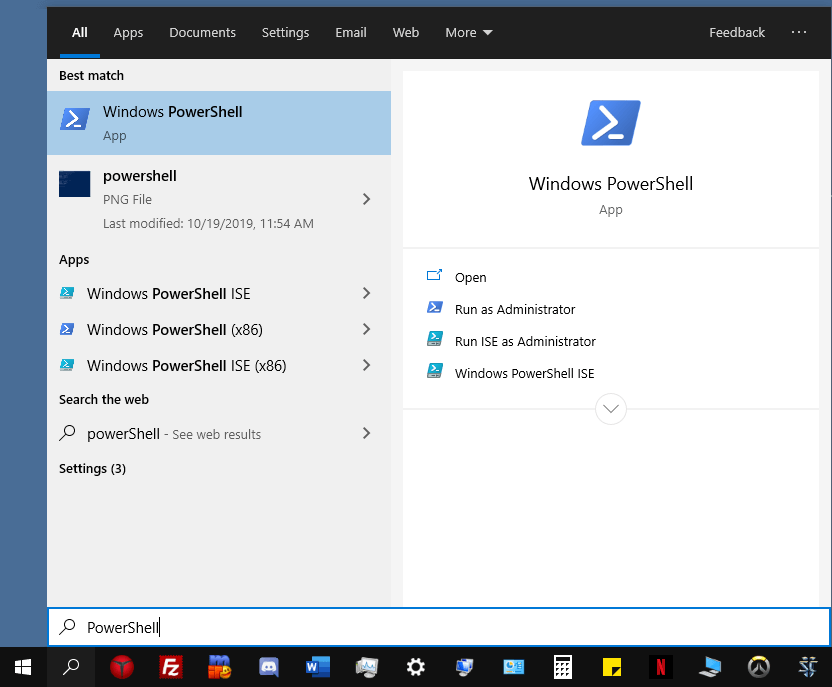The height and width of the screenshot is (687, 832).
Task: Switch to the All tab
Action: point(80,33)
